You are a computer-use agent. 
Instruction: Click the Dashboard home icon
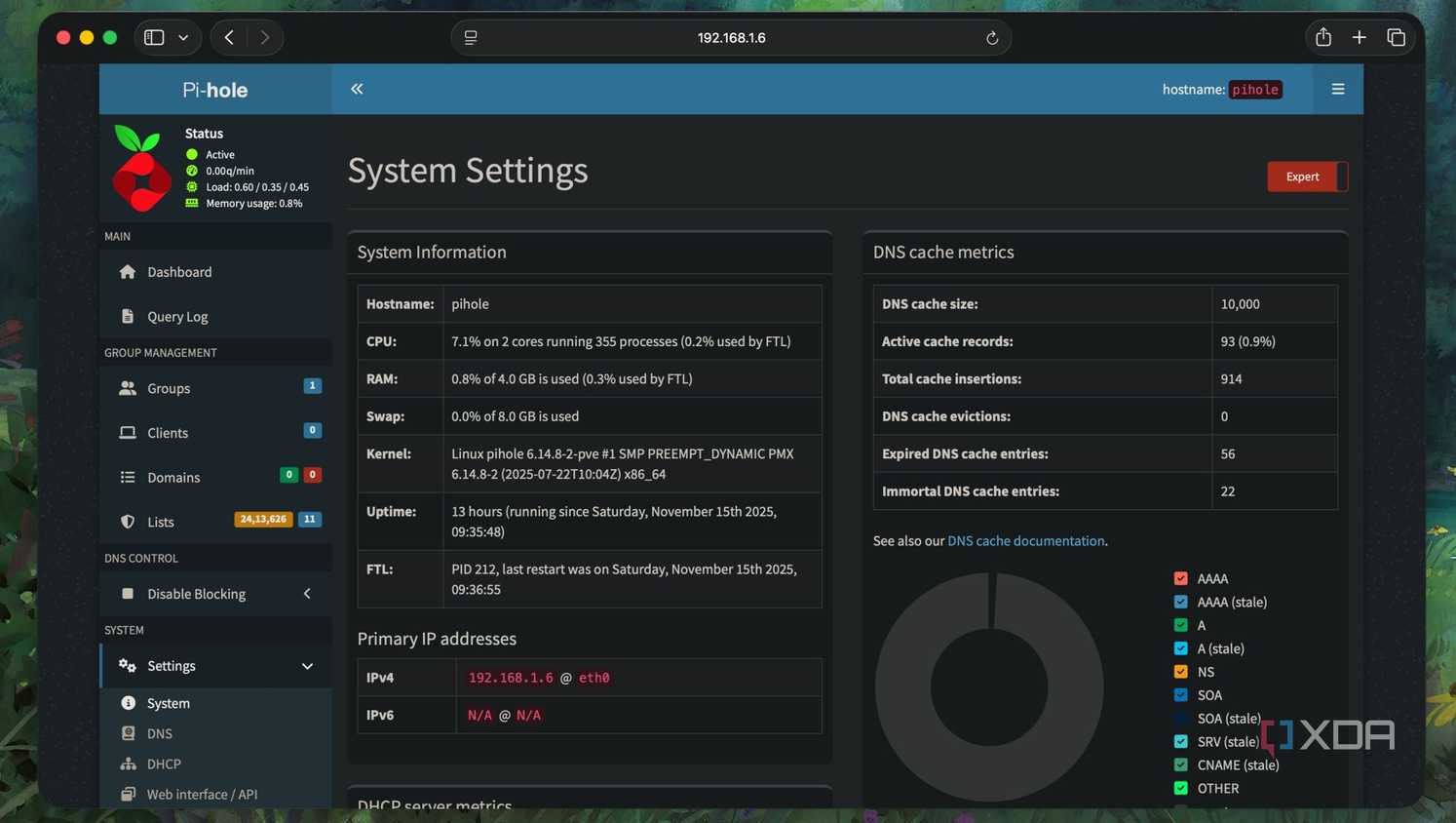128,272
